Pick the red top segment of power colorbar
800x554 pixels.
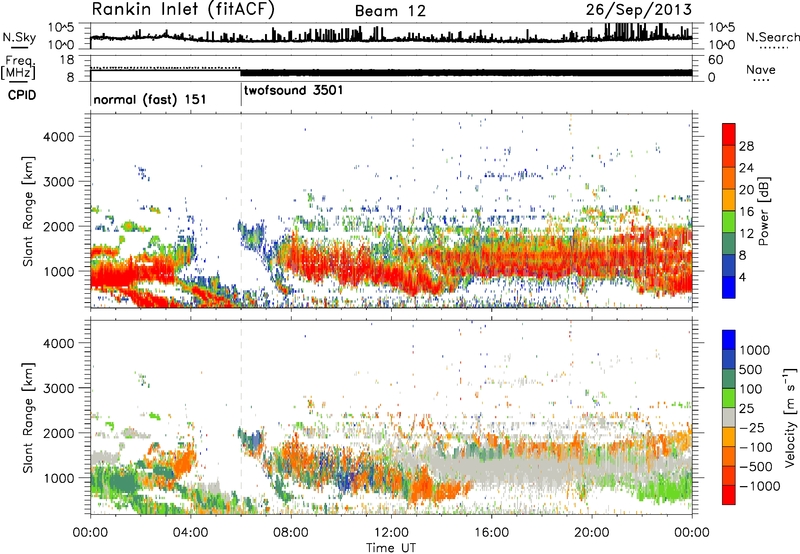(729, 134)
